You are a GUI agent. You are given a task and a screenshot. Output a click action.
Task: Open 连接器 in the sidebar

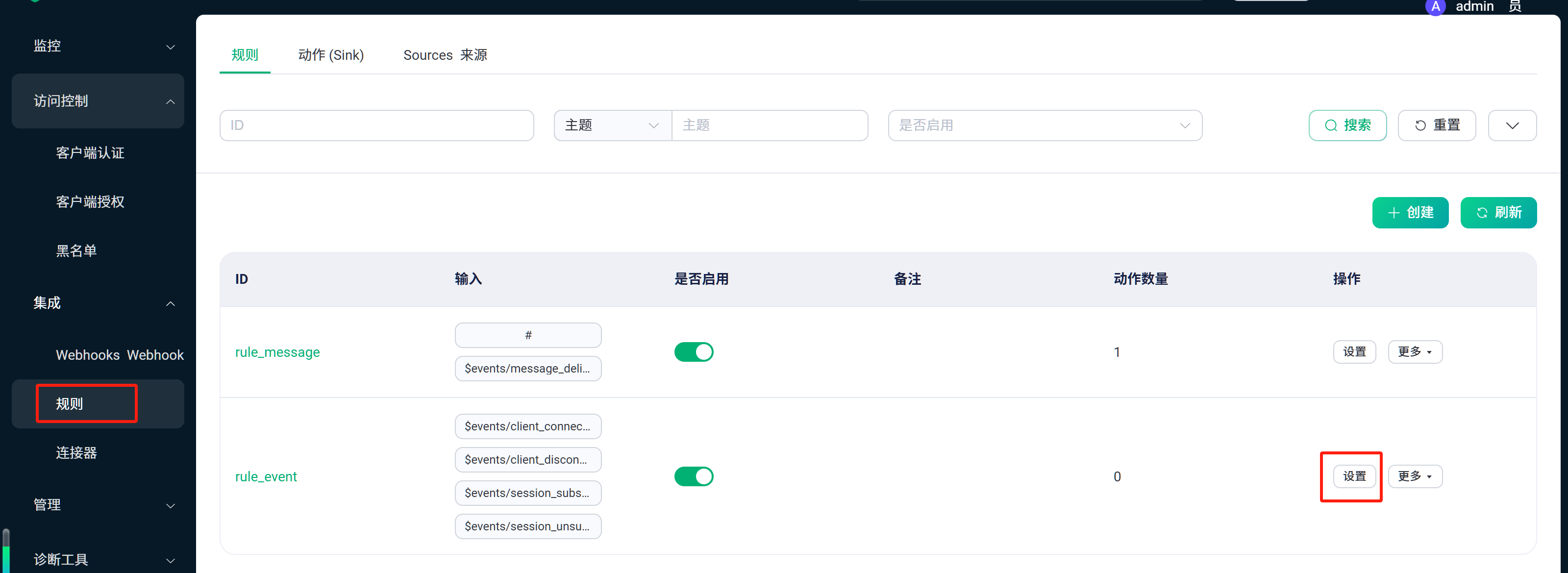click(x=76, y=453)
